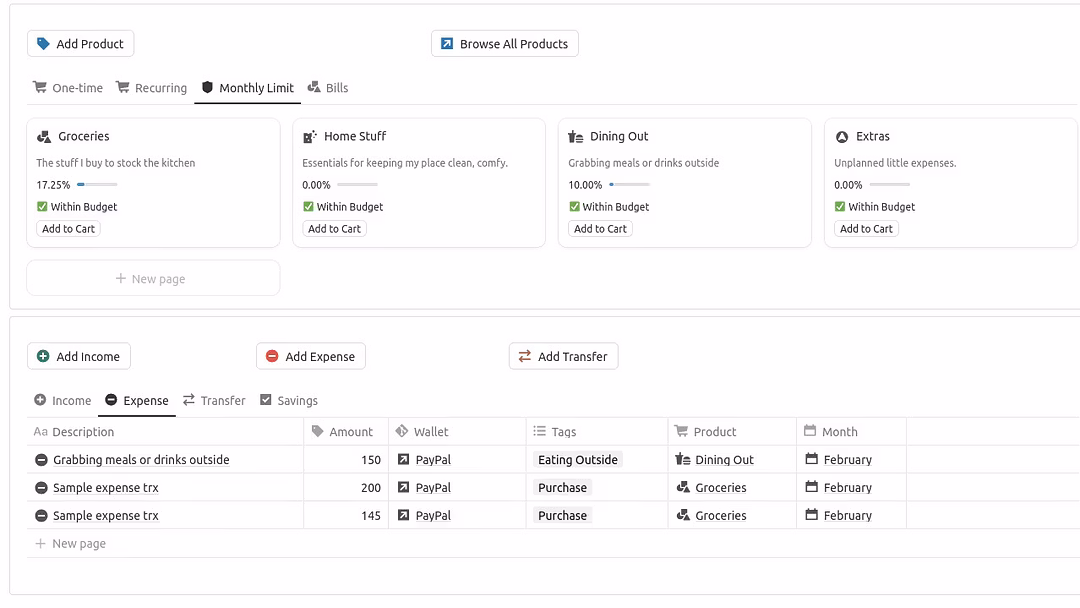The height and width of the screenshot is (608, 1080).
Task: Click the Within Budget checkmark on Extras
Action: pos(840,207)
